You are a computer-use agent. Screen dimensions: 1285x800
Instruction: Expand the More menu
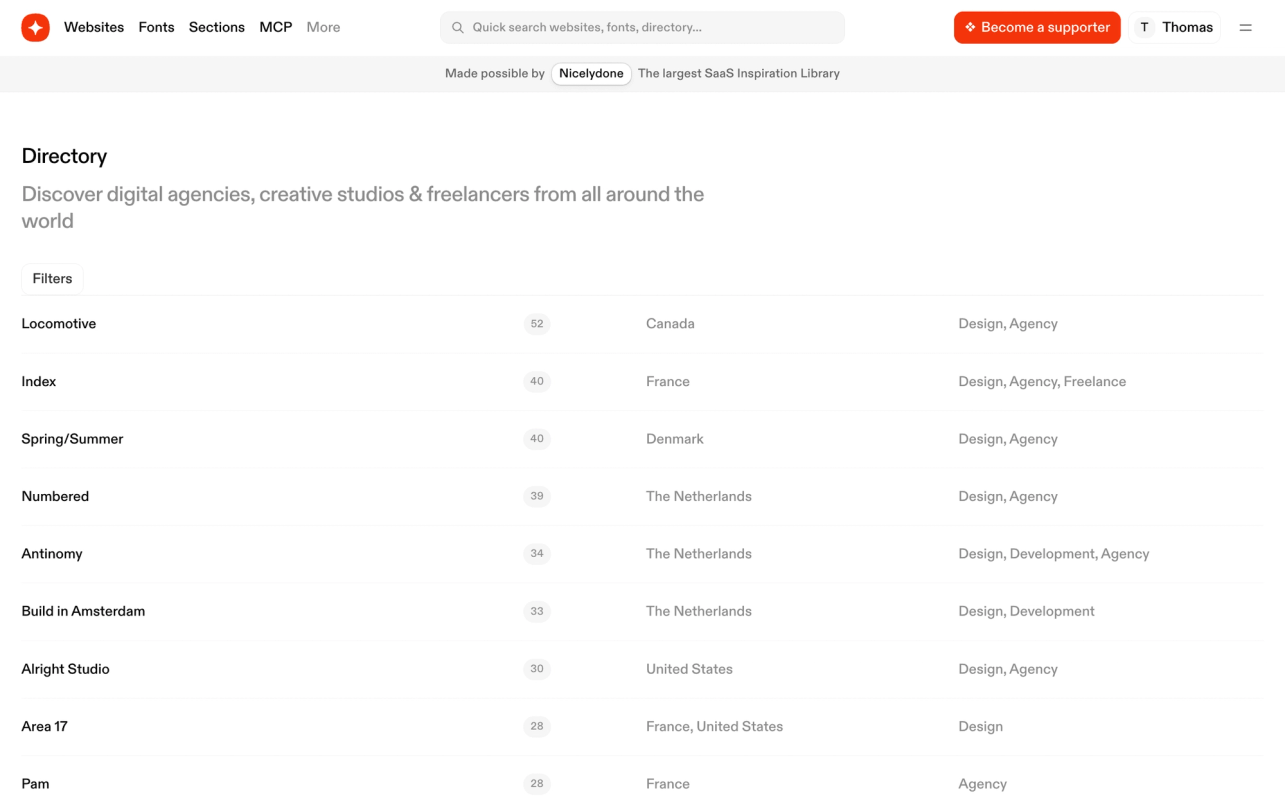click(323, 28)
